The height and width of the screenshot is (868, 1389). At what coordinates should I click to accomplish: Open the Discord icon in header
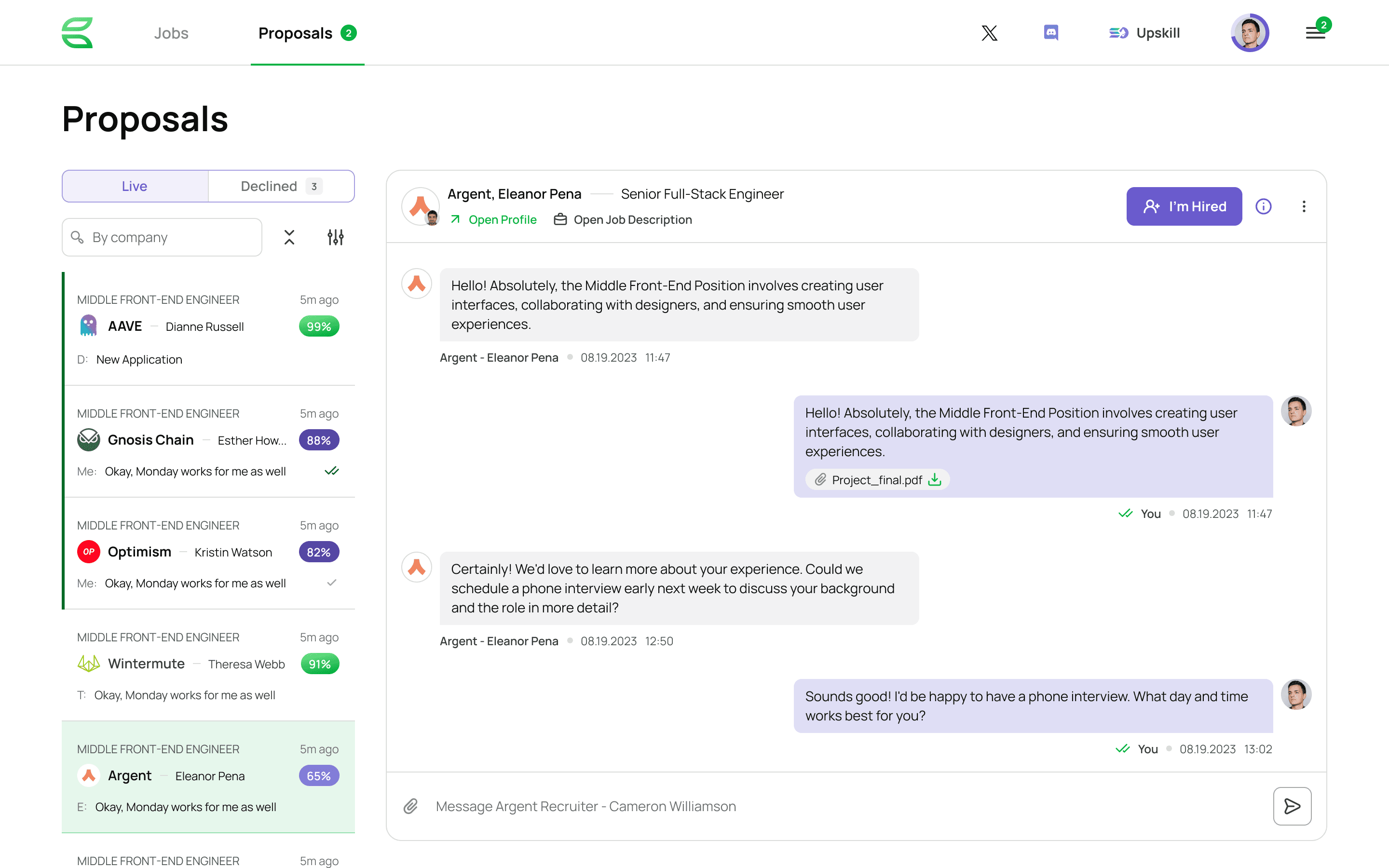click(x=1050, y=33)
